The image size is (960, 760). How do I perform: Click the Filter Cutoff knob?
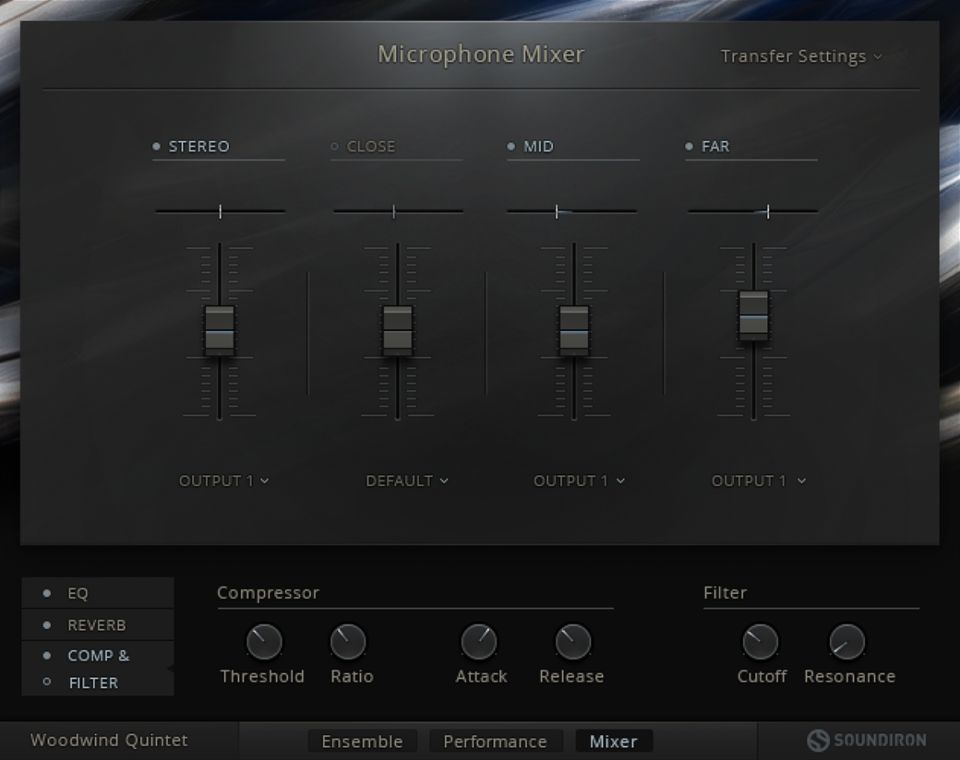pos(760,641)
